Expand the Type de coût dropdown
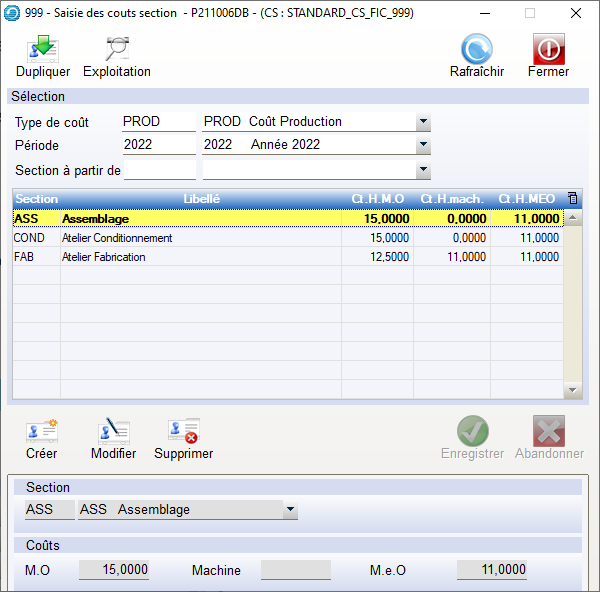 click(x=423, y=122)
